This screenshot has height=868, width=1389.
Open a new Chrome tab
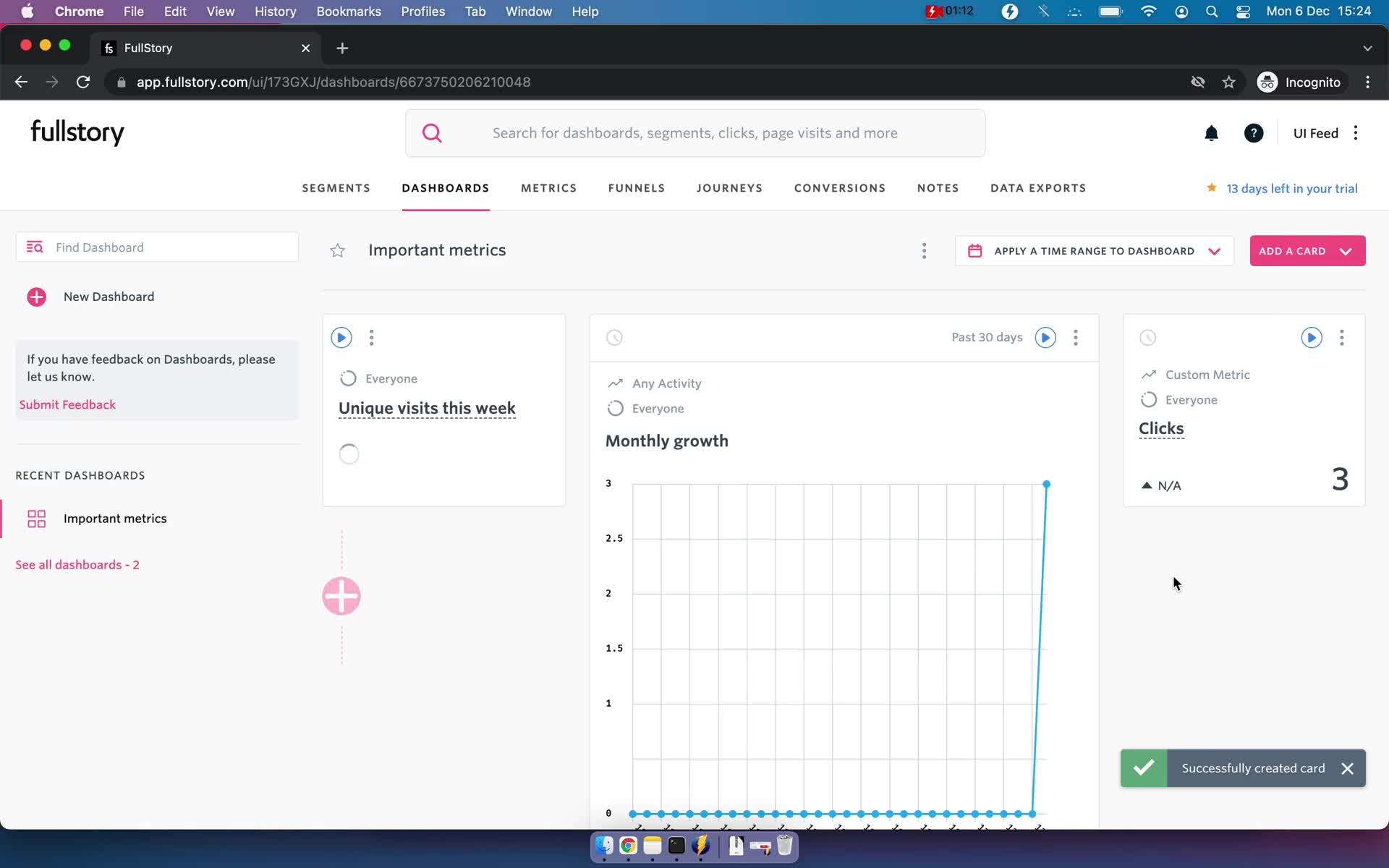342,48
